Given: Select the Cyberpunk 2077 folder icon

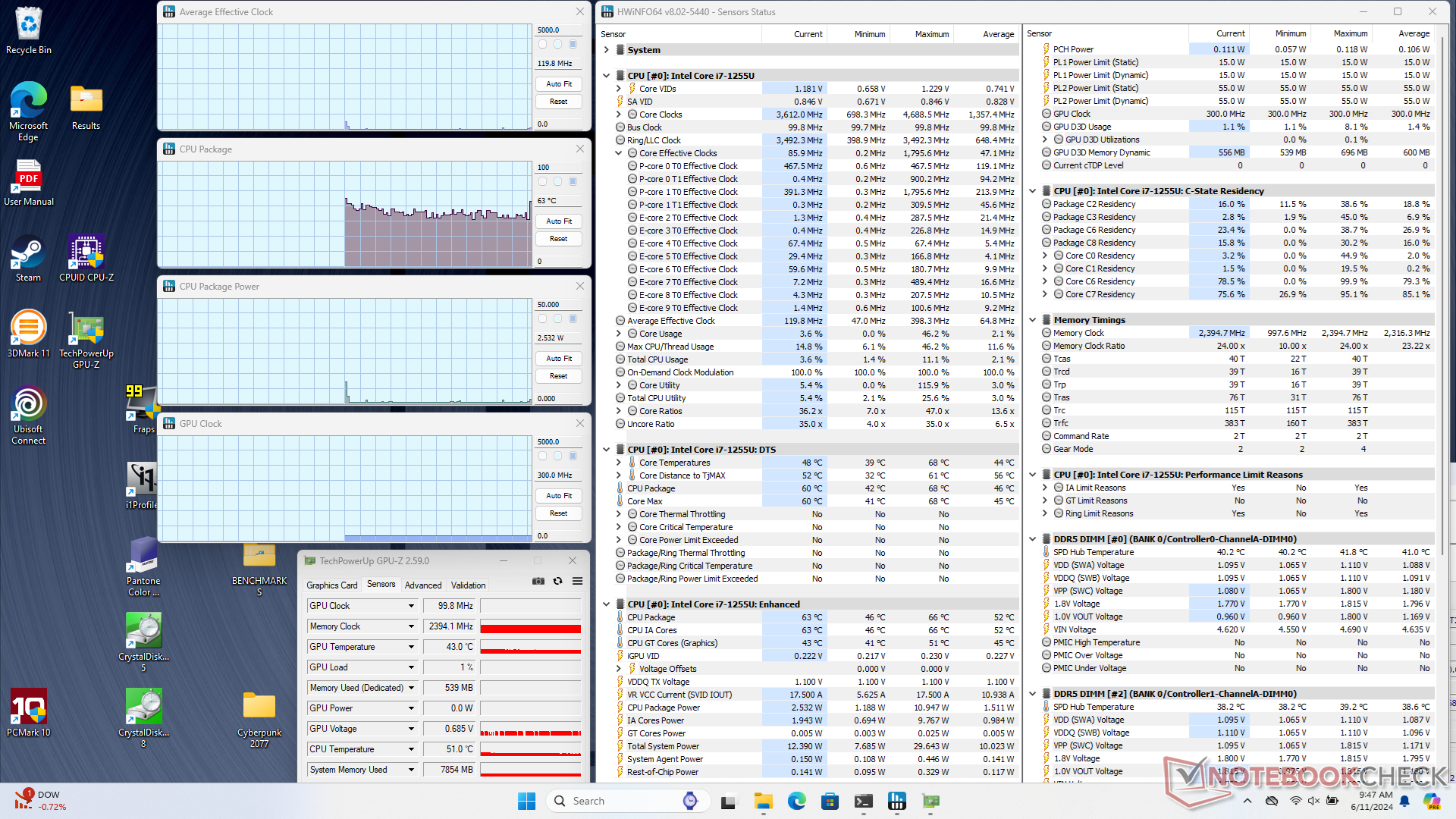Looking at the screenshot, I should [x=259, y=718].
